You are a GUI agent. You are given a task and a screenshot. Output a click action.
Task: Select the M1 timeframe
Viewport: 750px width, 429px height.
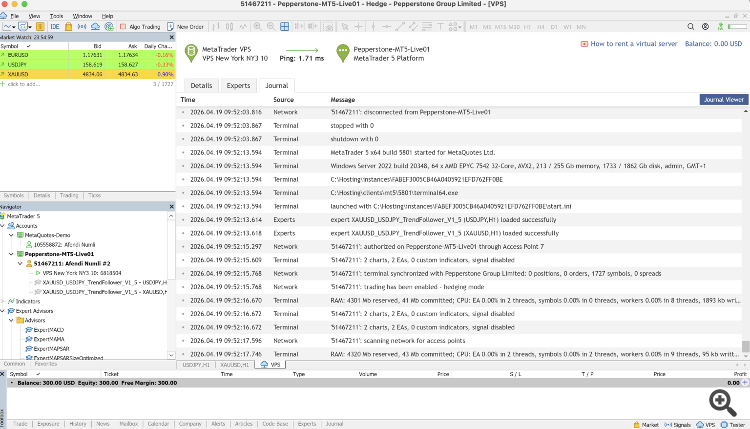point(474,27)
